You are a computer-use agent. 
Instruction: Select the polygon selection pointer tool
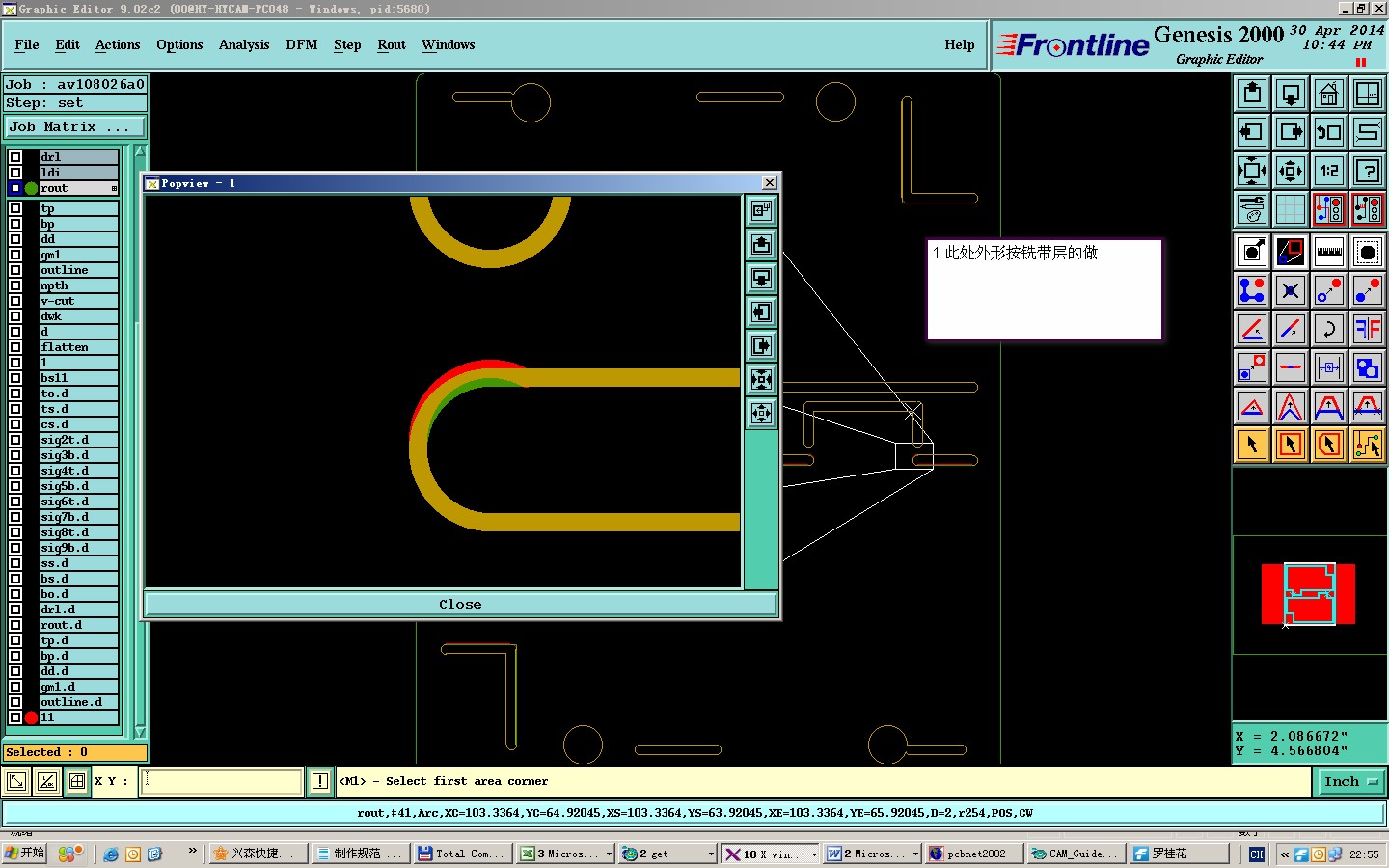click(1329, 445)
